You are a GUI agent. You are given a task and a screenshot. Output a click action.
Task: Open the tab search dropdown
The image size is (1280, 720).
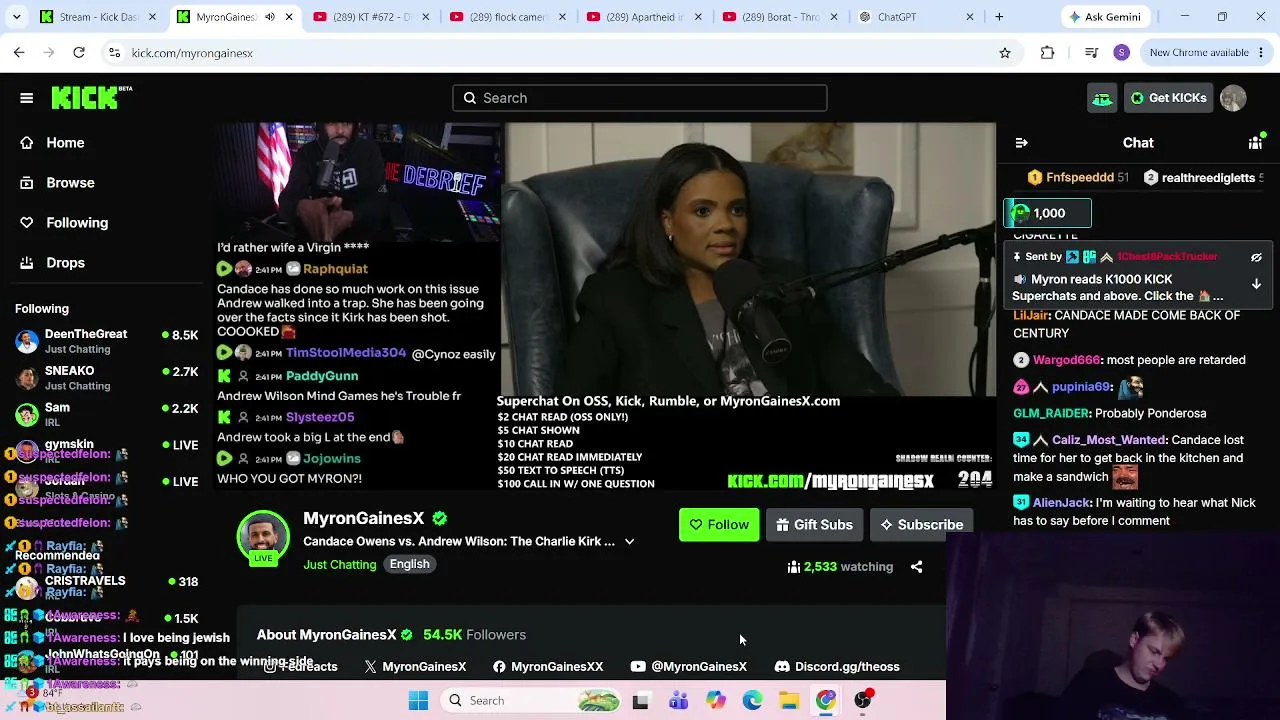click(x=16, y=17)
